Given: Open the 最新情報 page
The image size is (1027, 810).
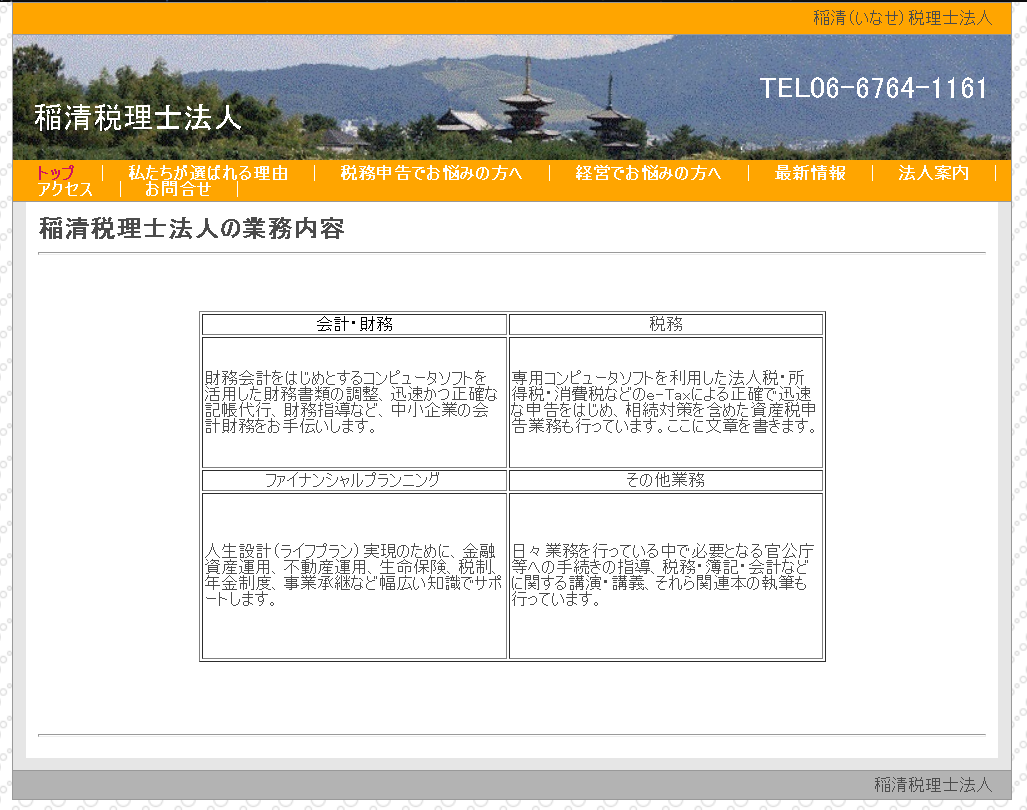Looking at the screenshot, I should 810,173.
